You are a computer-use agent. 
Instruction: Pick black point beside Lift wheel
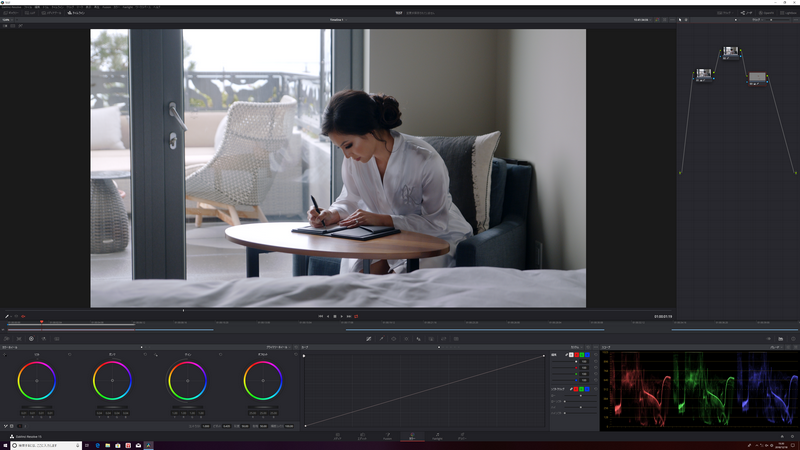tap(5, 354)
